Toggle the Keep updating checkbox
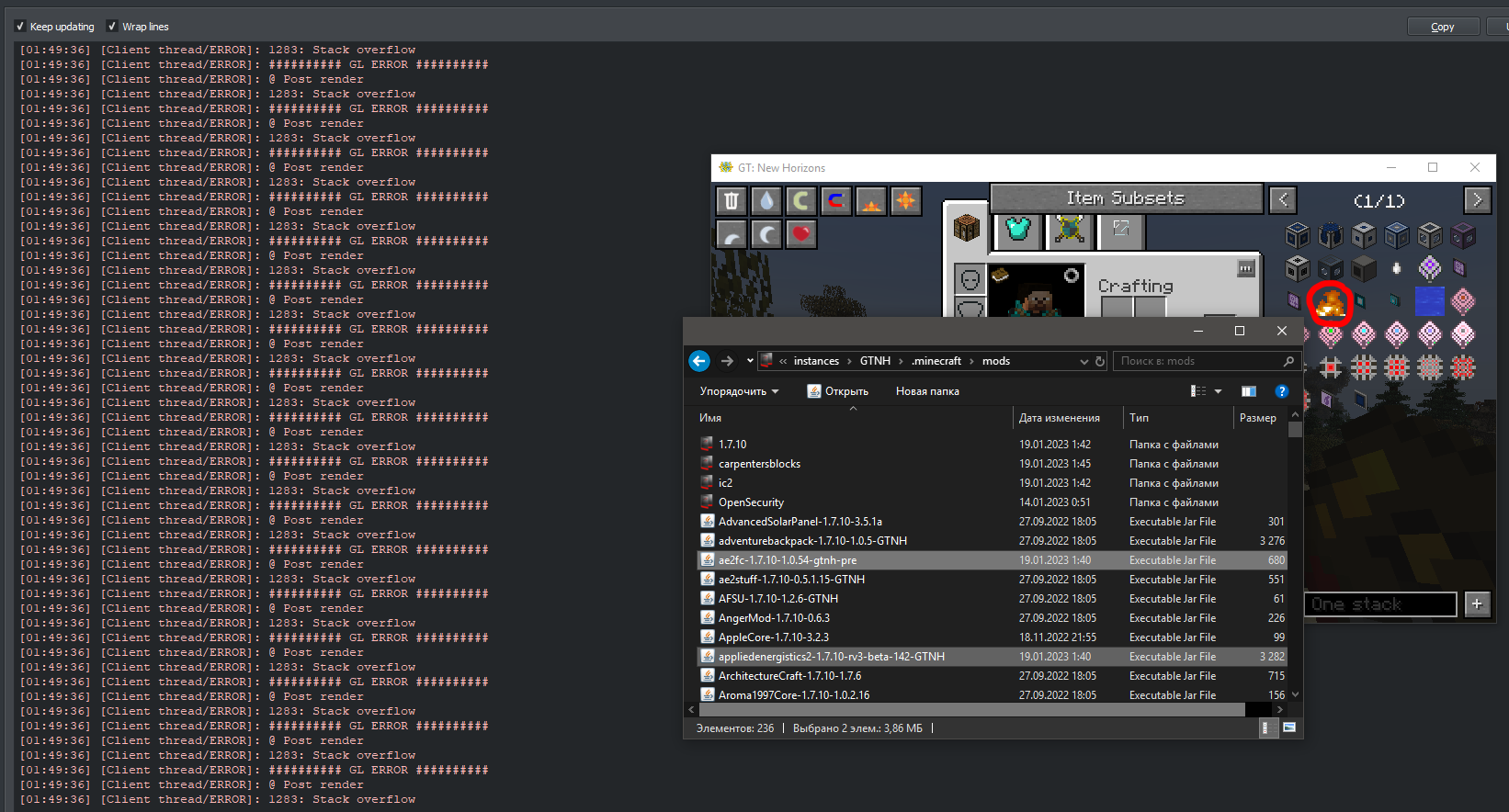 pos(20,27)
